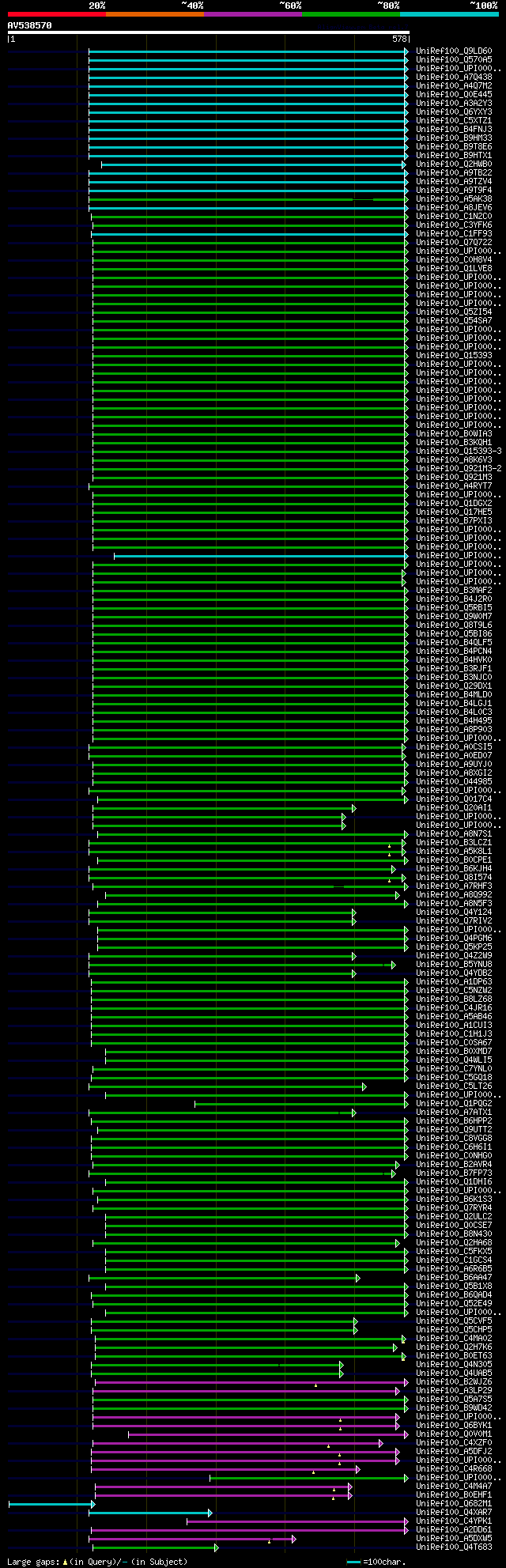The image size is (506, 1568).
Task: Select label UniRef100_Q1LVE8
Action: click(454, 269)
